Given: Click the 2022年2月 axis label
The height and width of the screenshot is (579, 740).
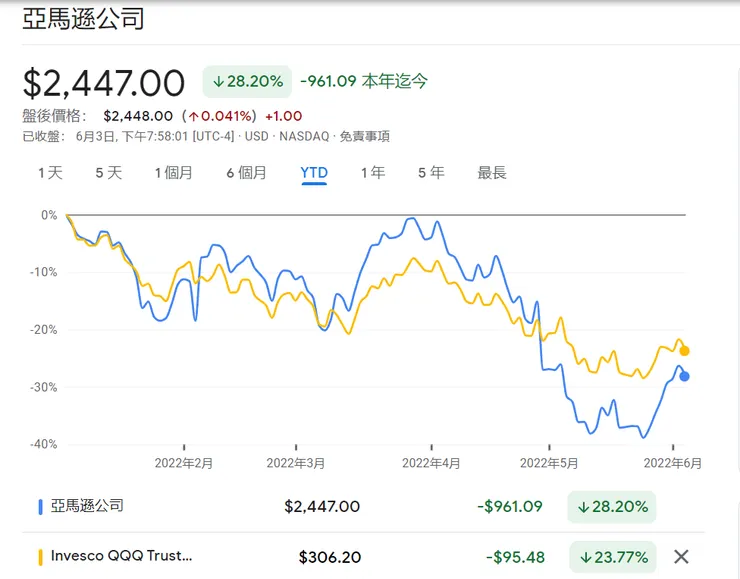Looking at the screenshot, I should pyautogui.click(x=184, y=463).
